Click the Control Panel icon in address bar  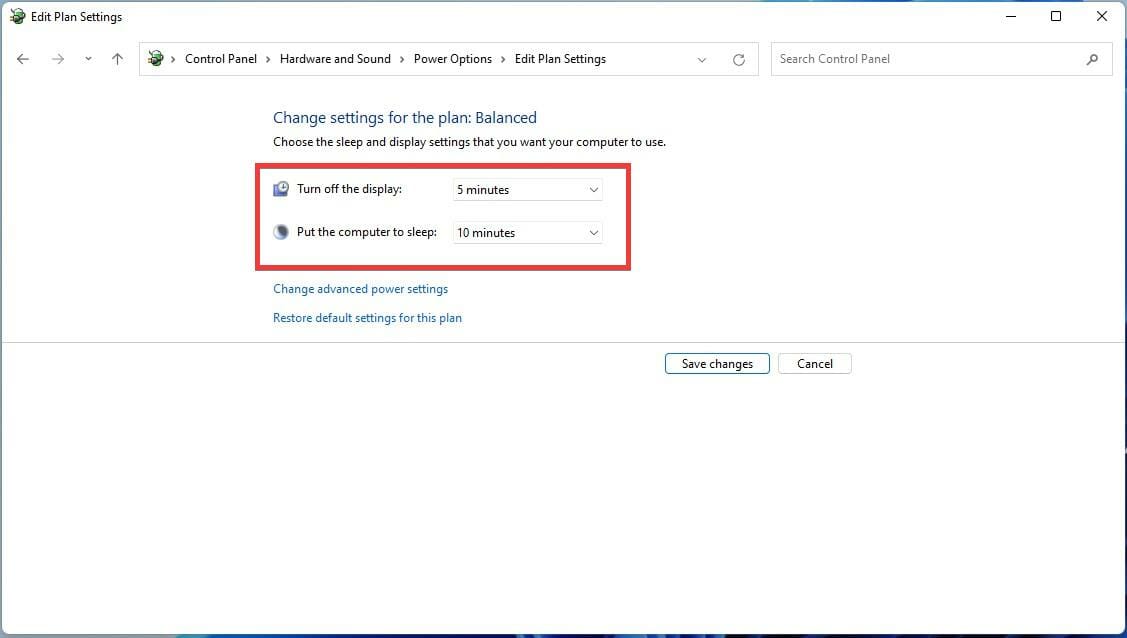[x=156, y=59]
